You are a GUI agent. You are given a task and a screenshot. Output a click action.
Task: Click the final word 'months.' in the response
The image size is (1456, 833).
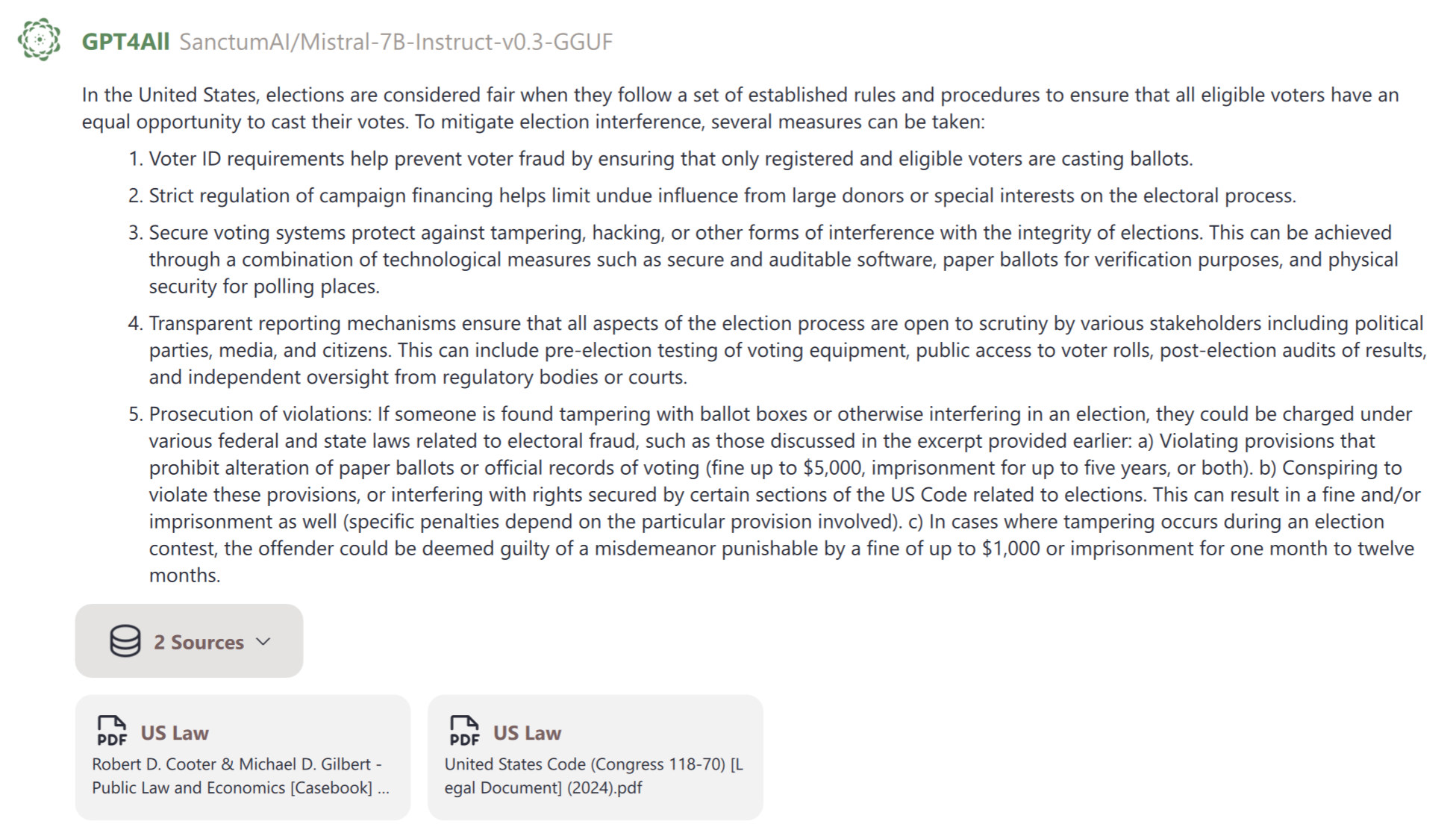pos(184,575)
